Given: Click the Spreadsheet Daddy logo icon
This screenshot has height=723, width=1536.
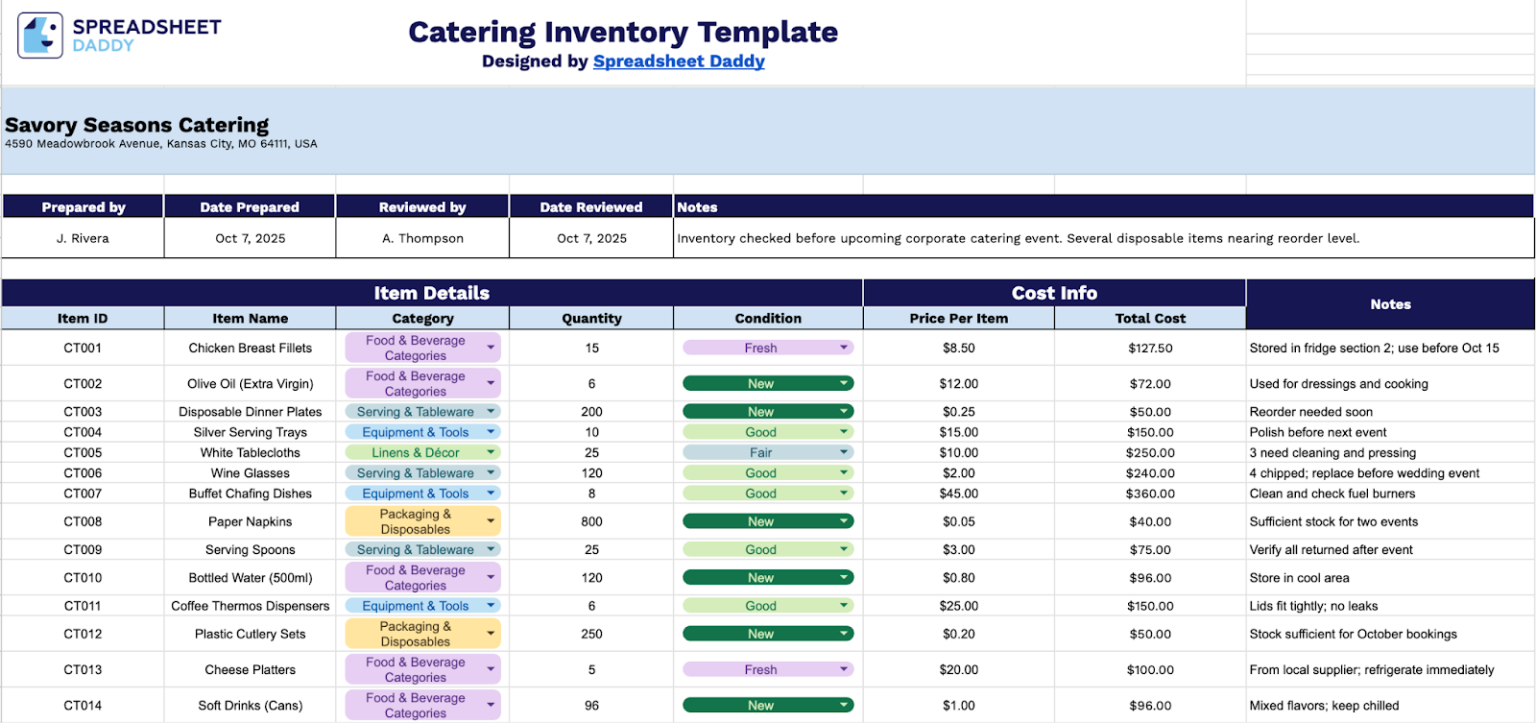Looking at the screenshot, I should pyautogui.click(x=40, y=35).
